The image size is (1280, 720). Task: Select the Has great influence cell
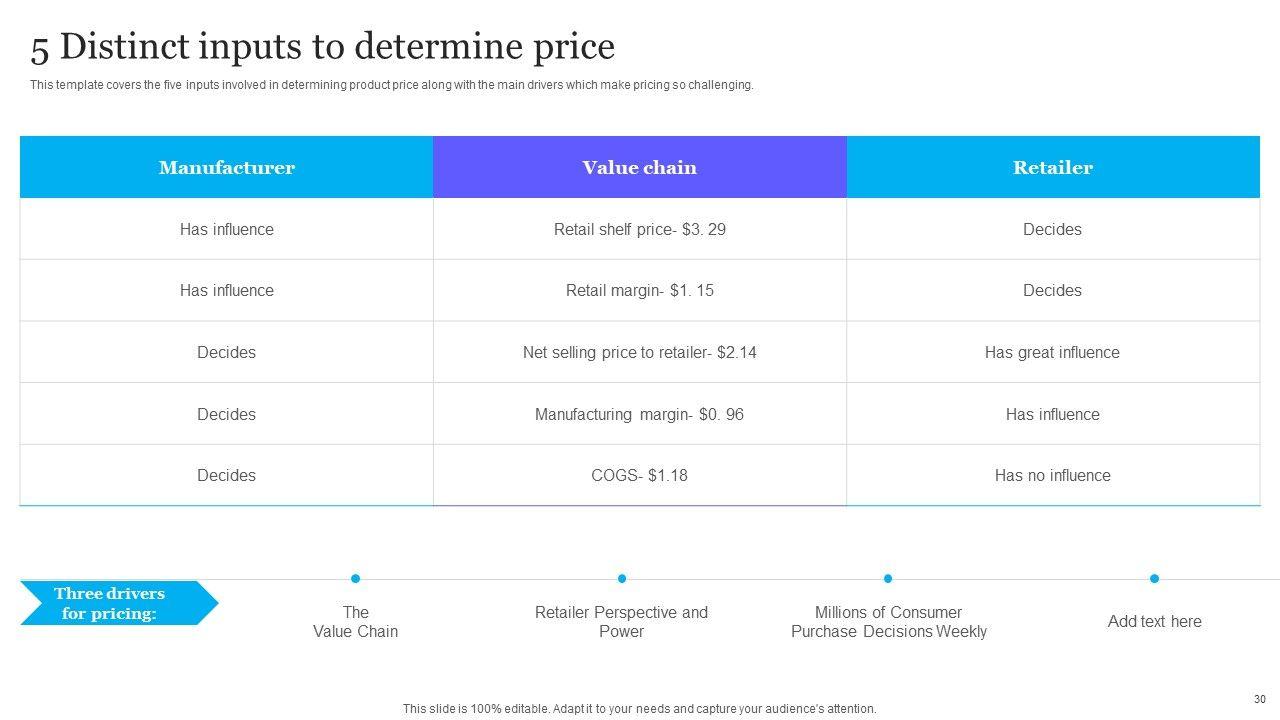pos(1052,352)
